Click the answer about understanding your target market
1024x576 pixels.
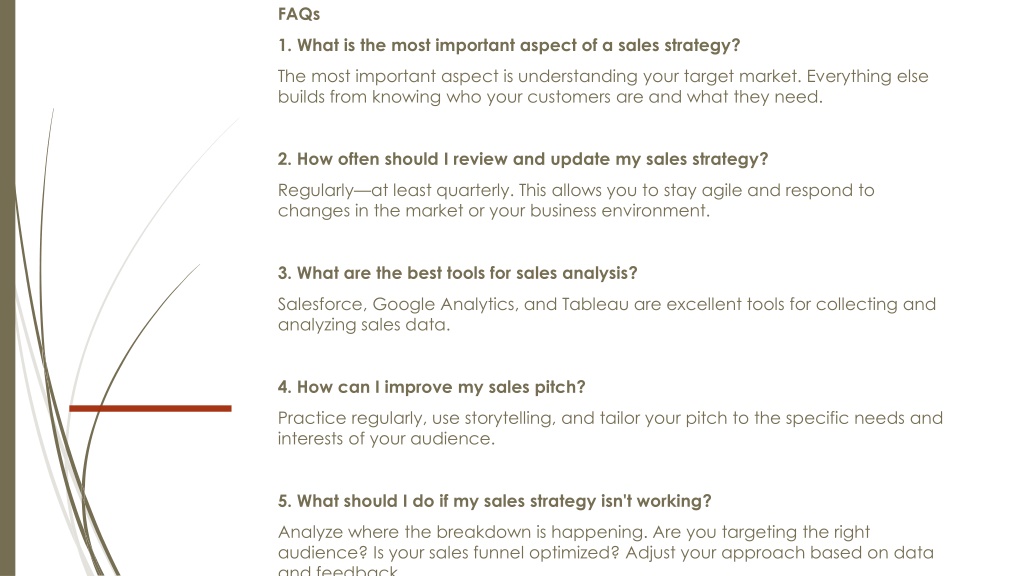(x=603, y=86)
